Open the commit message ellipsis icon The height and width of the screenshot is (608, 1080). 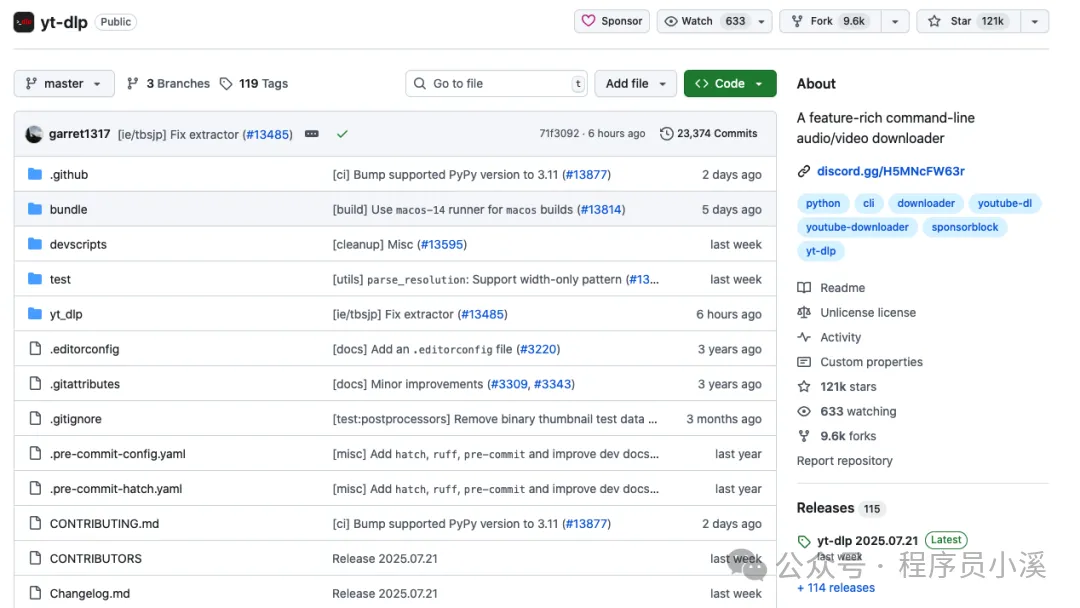(312, 134)
